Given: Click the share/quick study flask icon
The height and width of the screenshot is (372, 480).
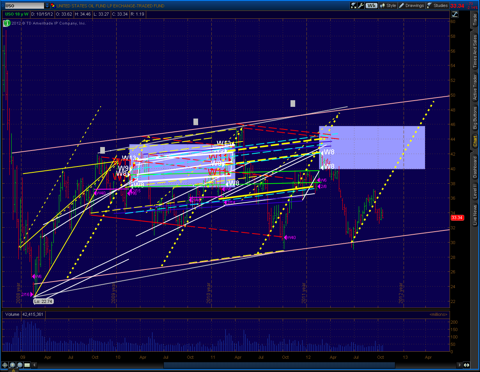Looking at the screenshot, I should click(353, 5).
